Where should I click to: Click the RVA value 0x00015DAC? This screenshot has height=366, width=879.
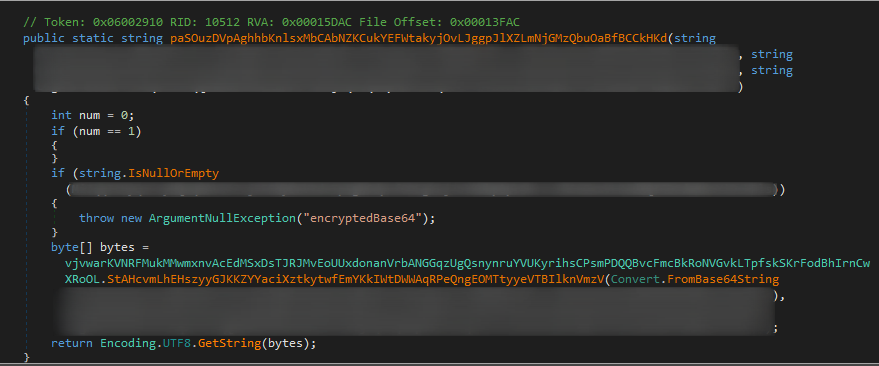point(318,22)
